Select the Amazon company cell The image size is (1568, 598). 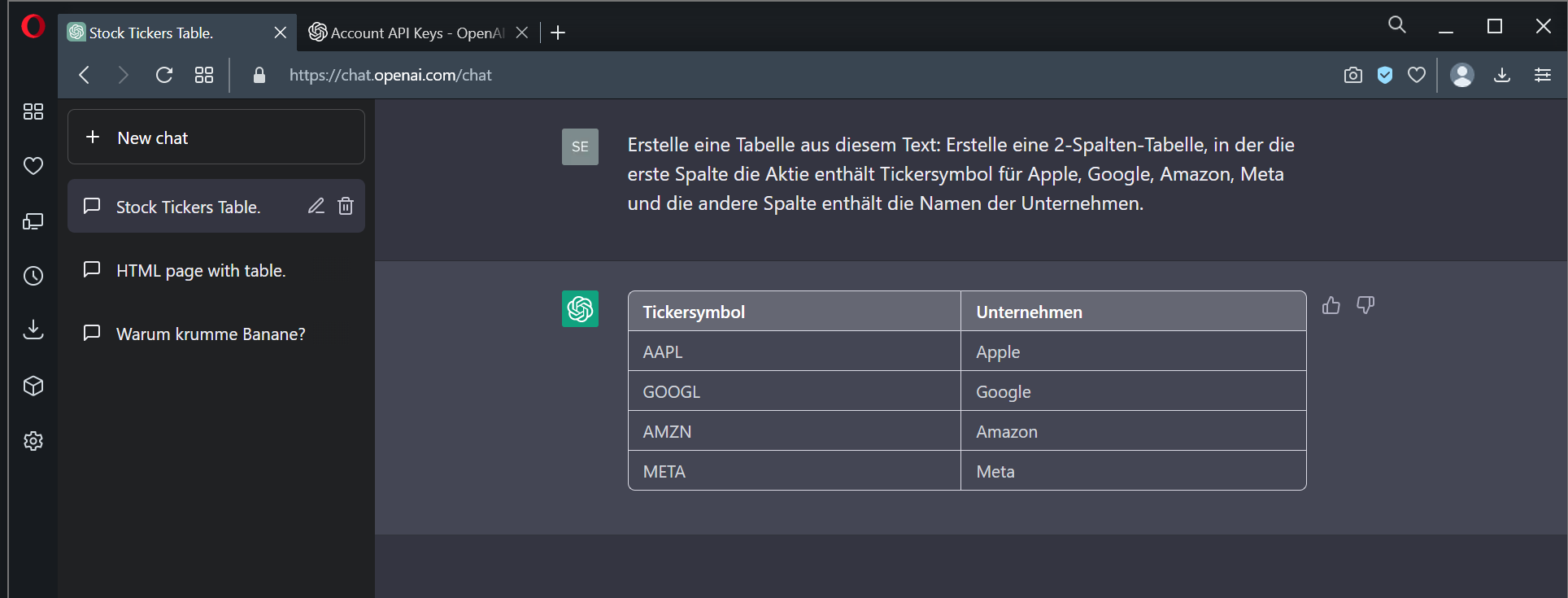point(1134,431)
